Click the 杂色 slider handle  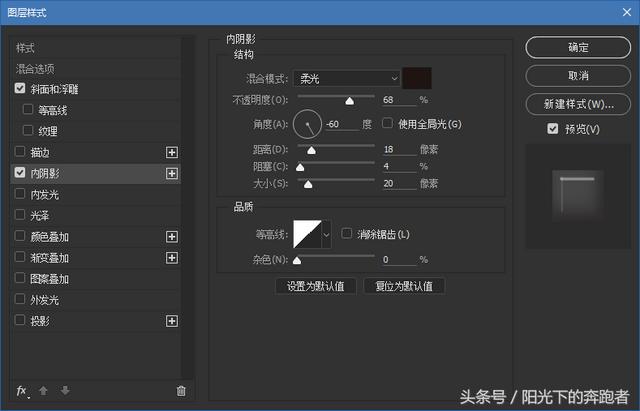coord(297,260)
